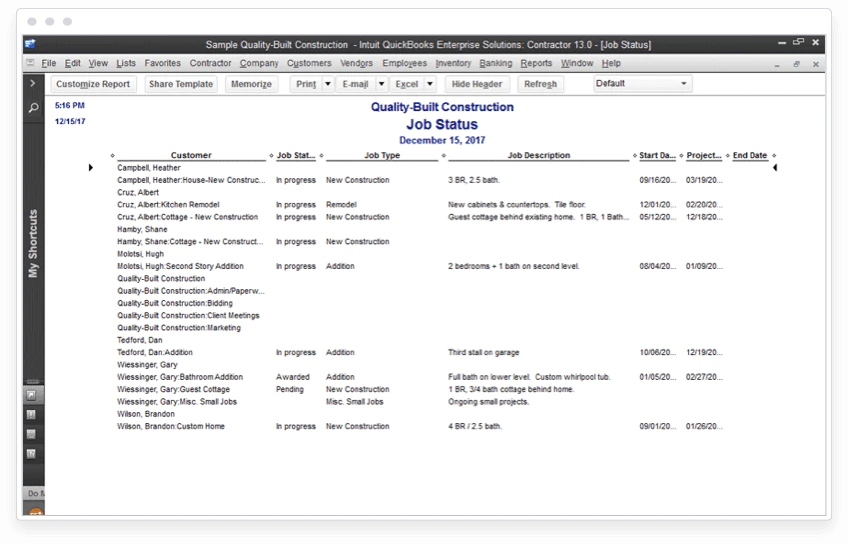Open the third gray panel icon in sidebar
This screenshot has height=544, width=848.
(31, 434)
